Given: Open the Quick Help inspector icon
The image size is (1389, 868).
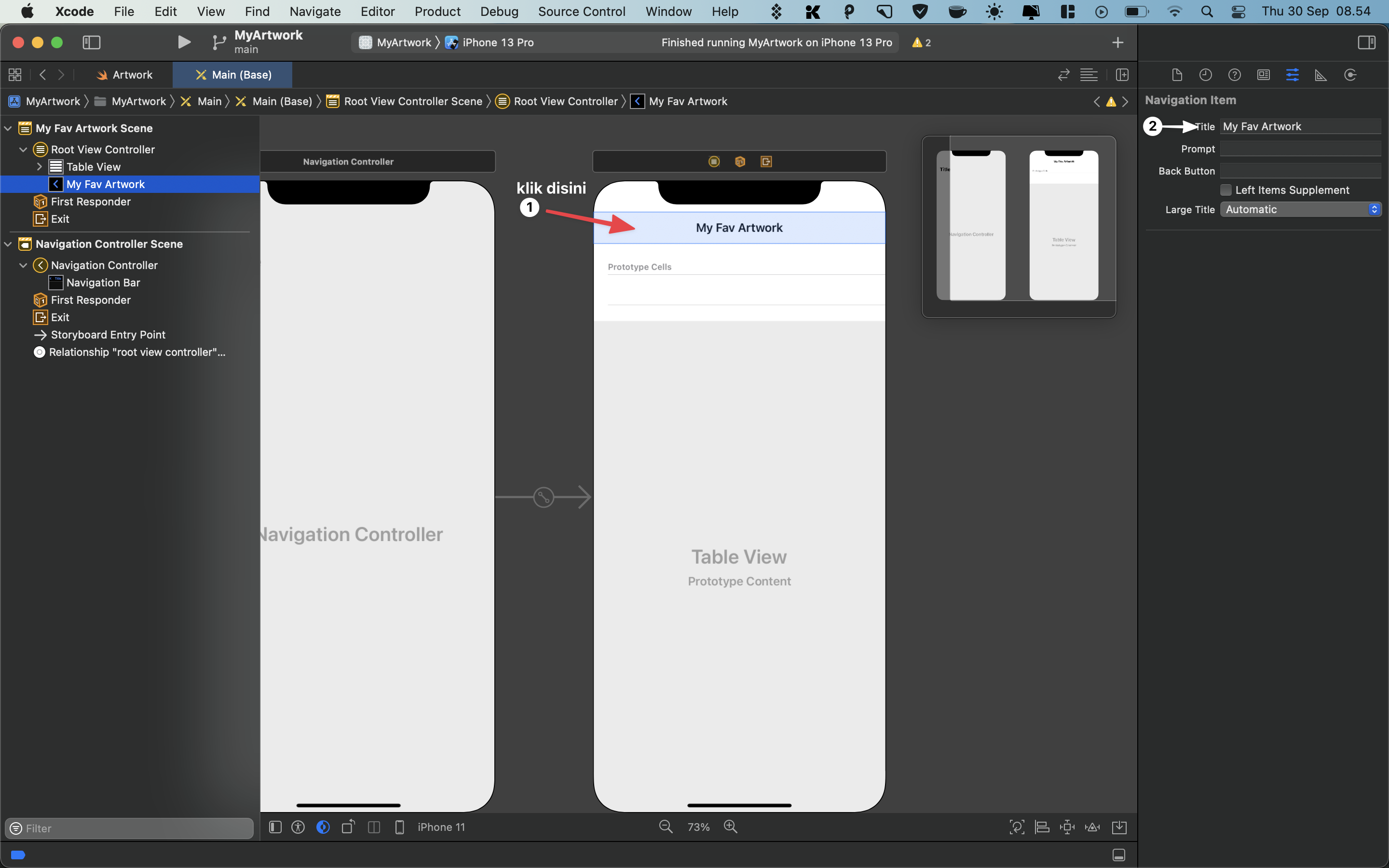Looking at the screenshot, I should [1234, 75].
